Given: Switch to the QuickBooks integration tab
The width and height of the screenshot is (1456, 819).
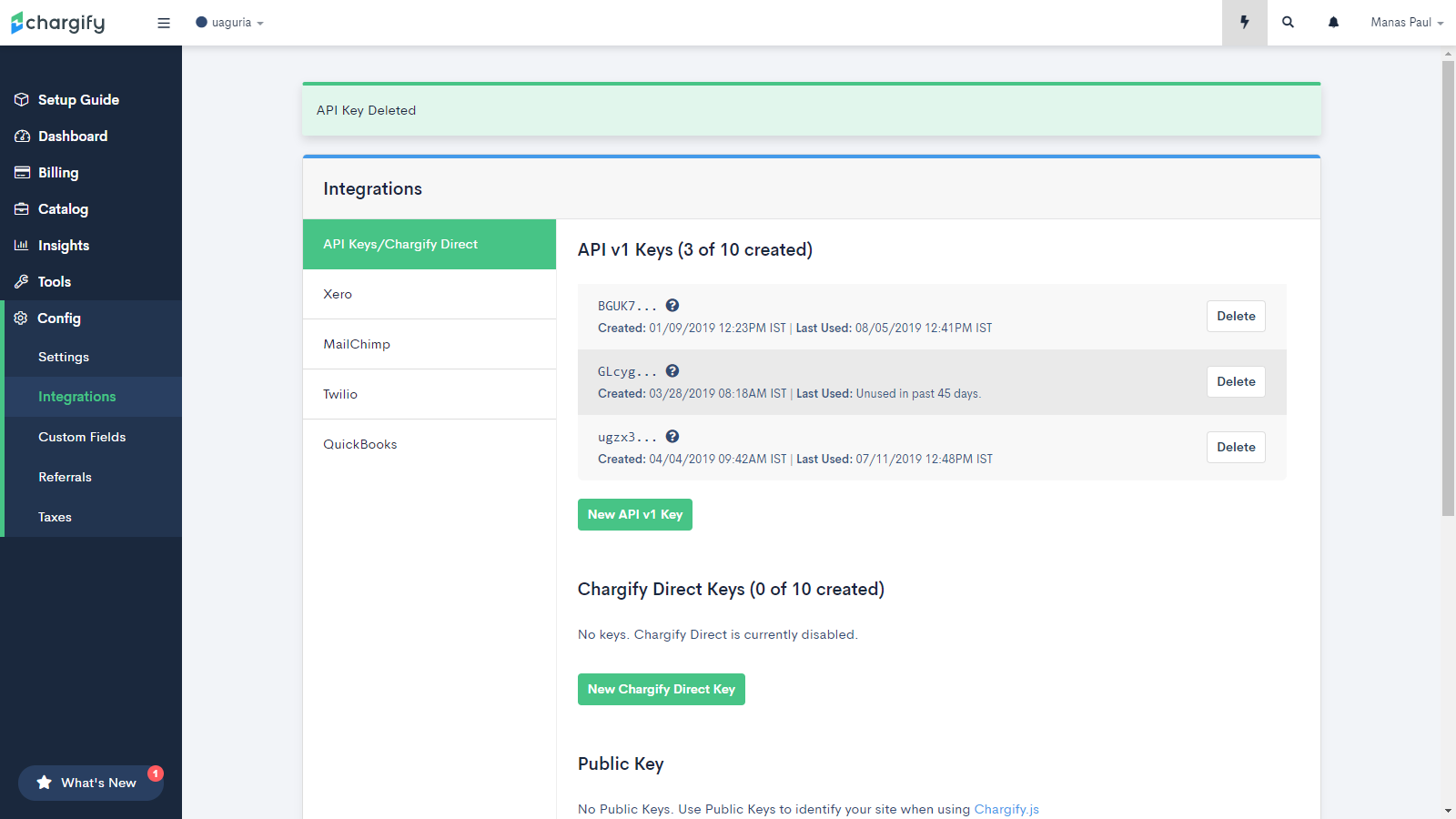Looking at the screenshot, I should [430, 444].
